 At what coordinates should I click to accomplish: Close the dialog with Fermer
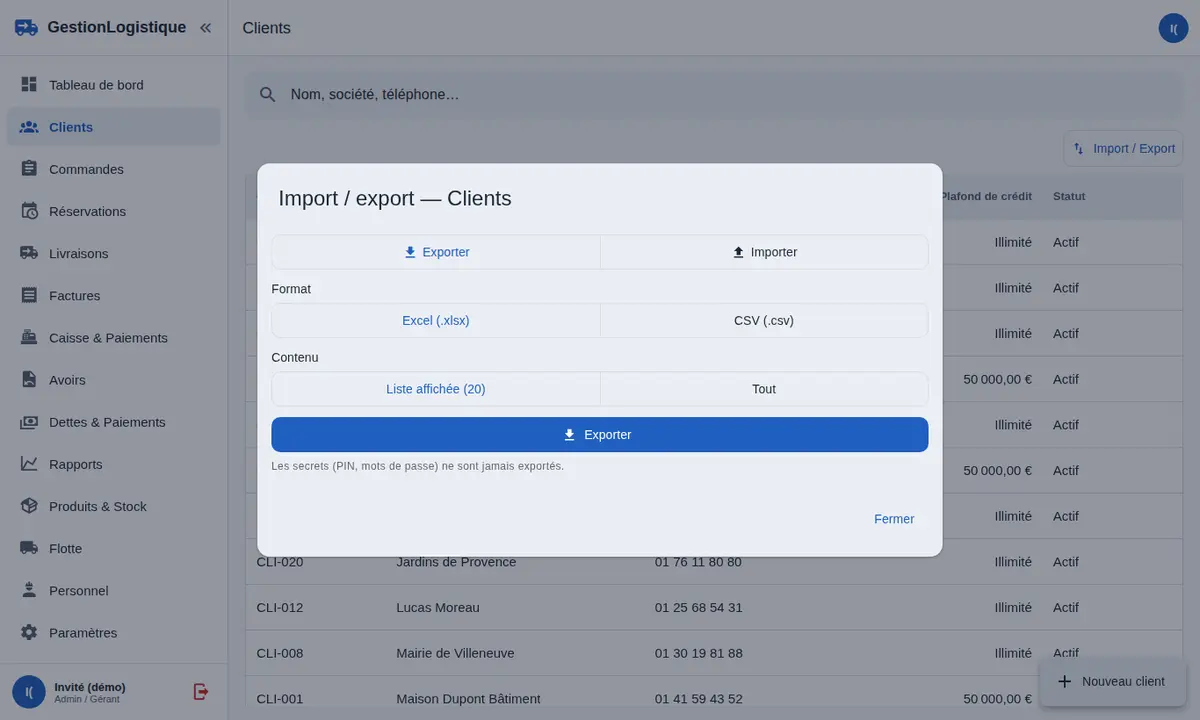coord(894,519)
